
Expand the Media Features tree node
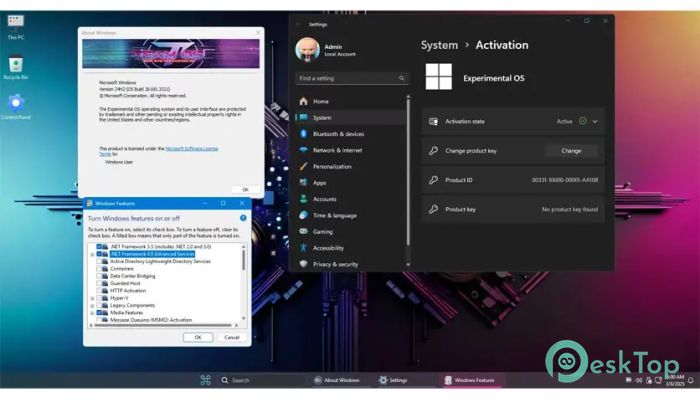[x=92, y=313]
